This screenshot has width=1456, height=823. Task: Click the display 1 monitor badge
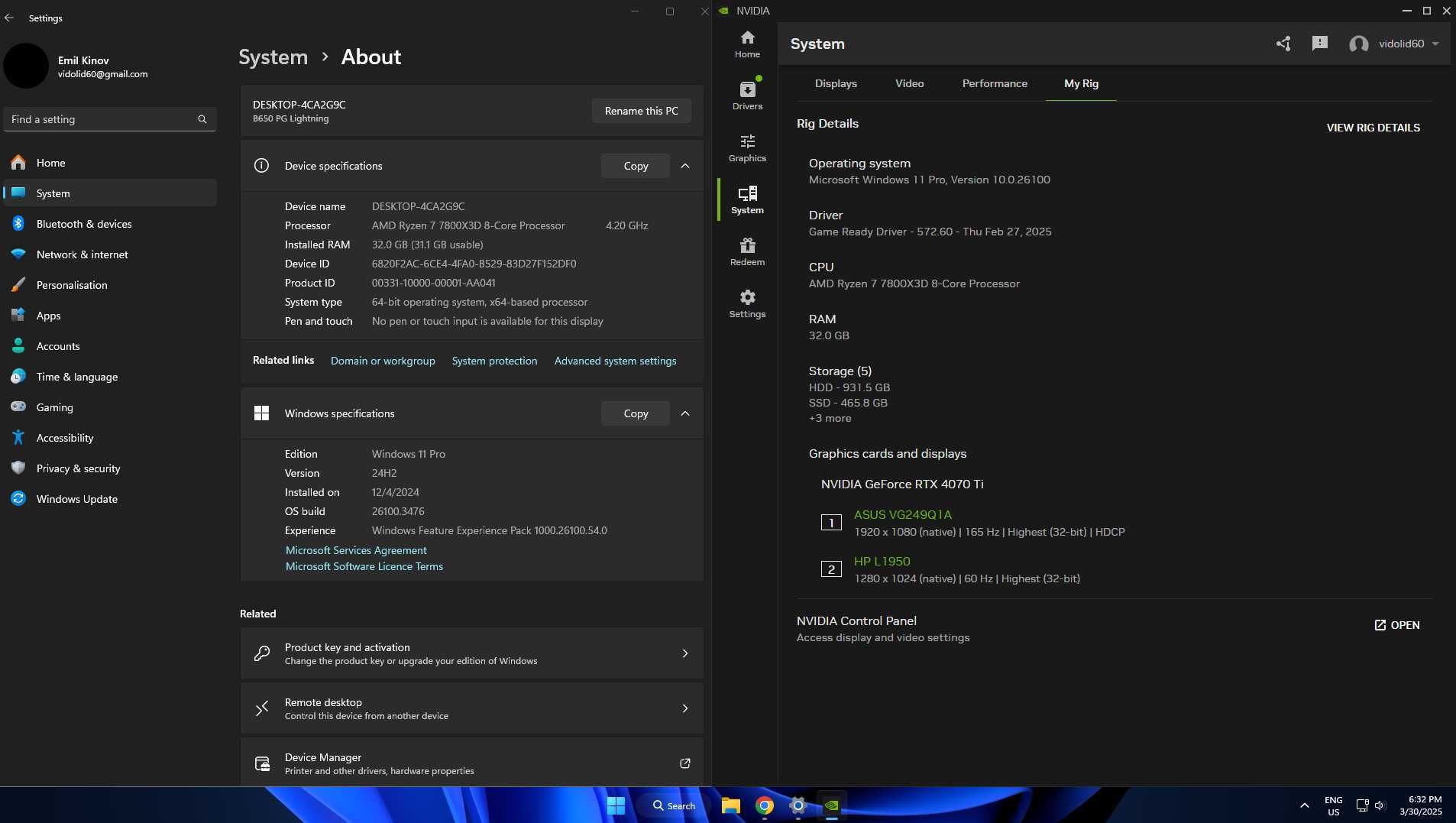coord(831,523)
